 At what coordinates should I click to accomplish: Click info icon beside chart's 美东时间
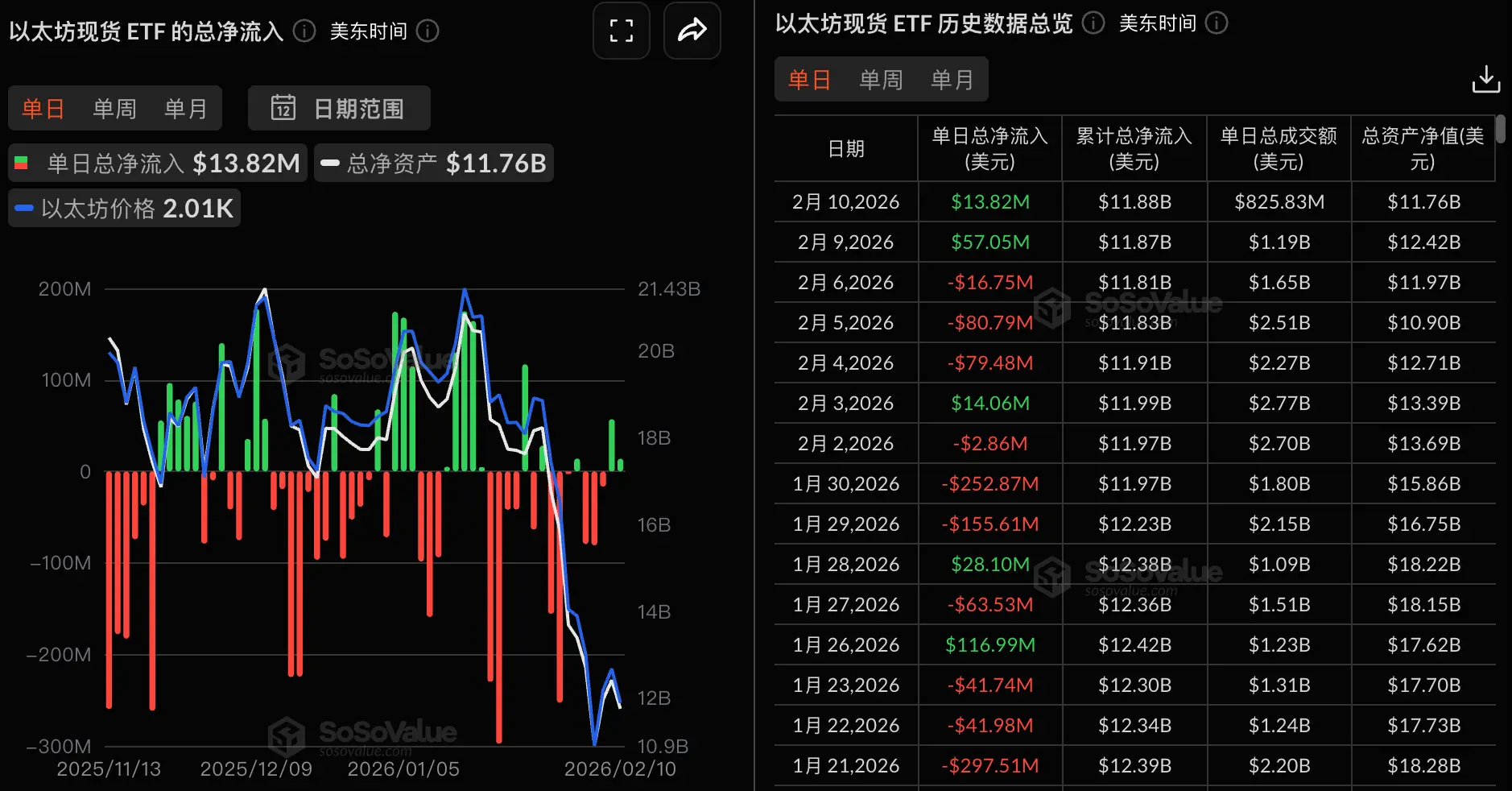428,31
